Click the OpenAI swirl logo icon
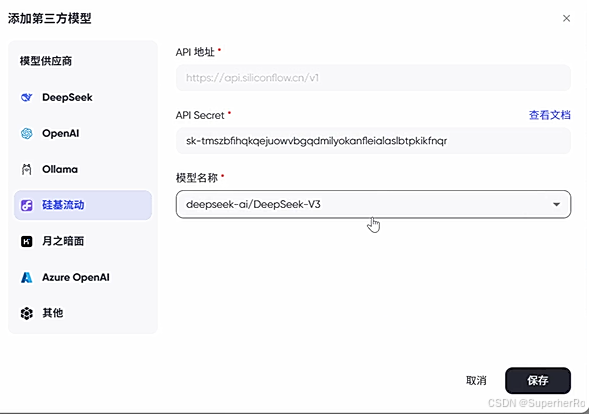This screenshot has height=414, width=589. pos(27,133)
